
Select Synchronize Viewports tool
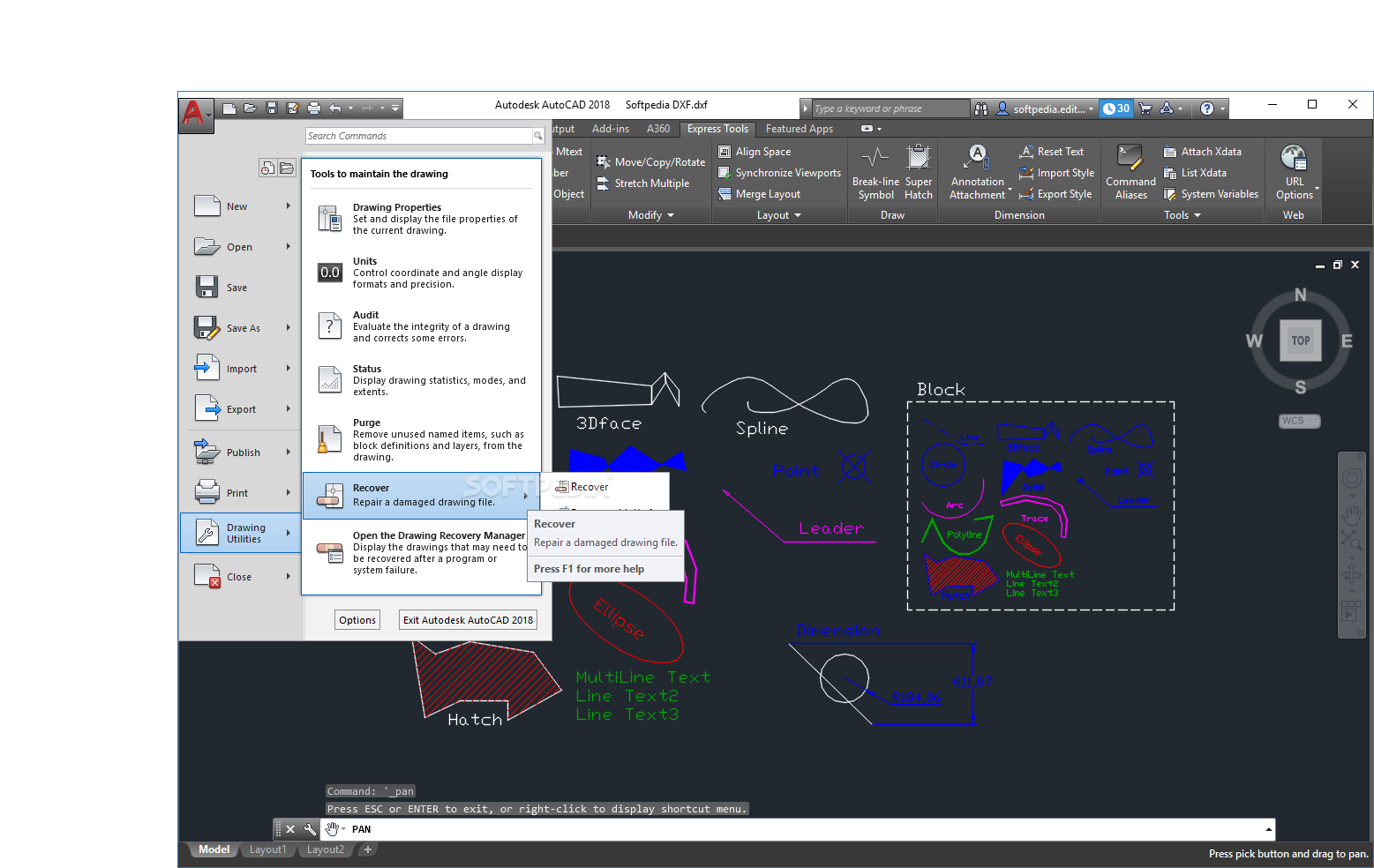point(780,173)
